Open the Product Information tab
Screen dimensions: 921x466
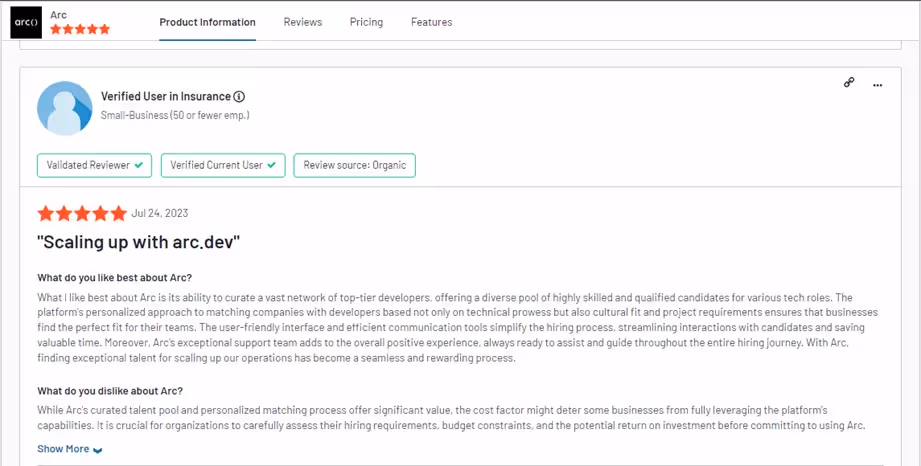207,22
